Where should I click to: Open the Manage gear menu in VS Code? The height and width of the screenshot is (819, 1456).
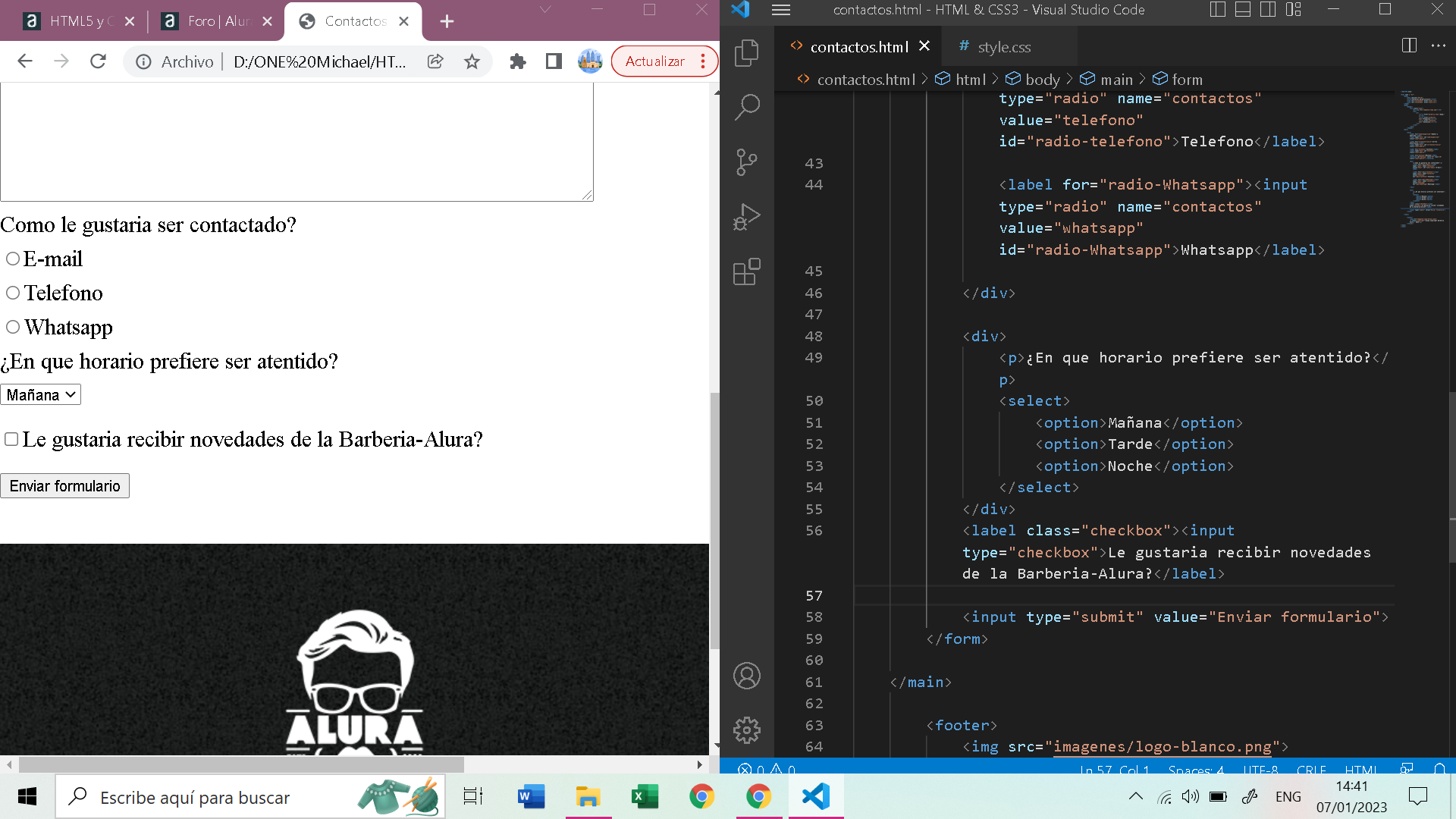pos(747,730)
